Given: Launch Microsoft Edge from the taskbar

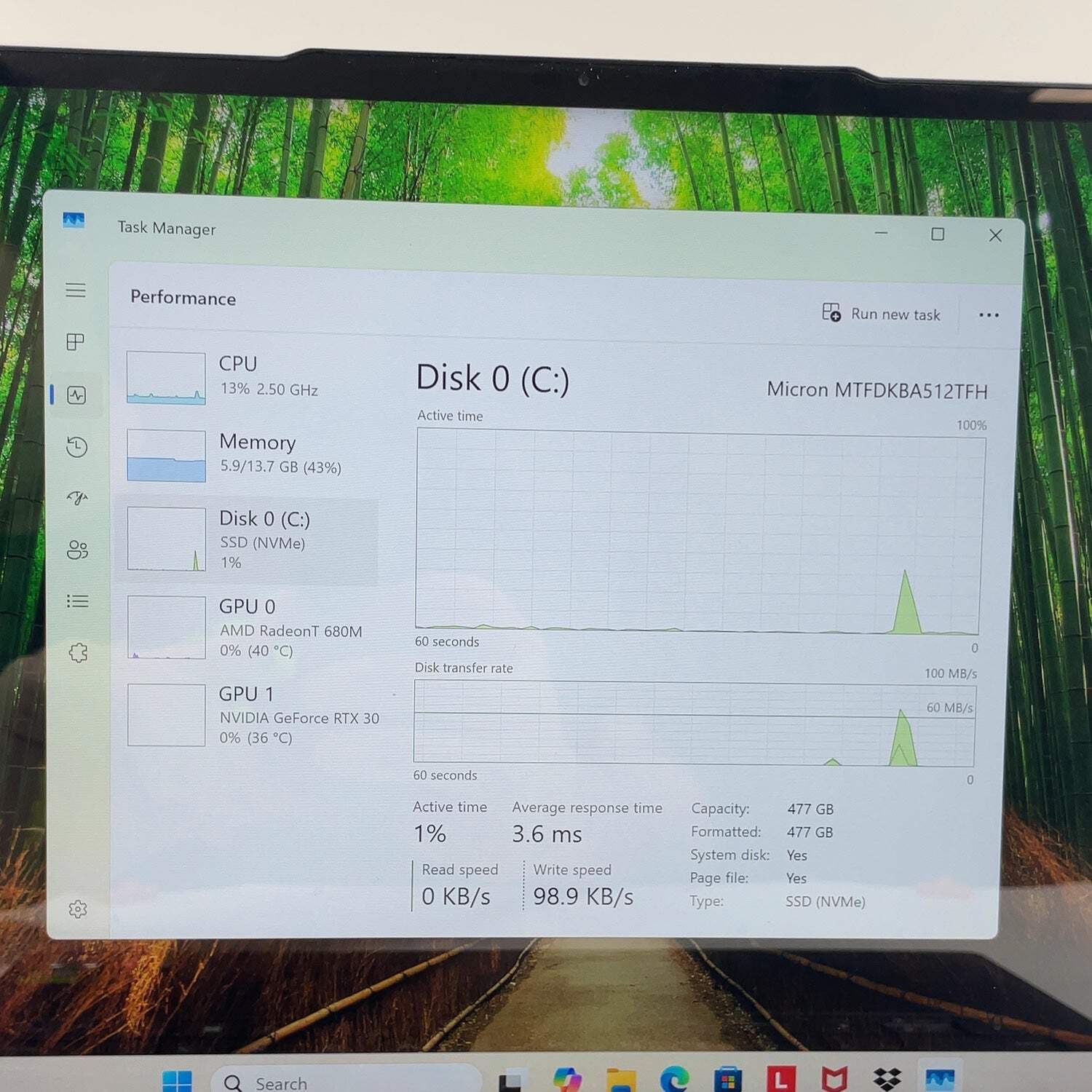Looking at the screenshot, I should (675, 1080).
